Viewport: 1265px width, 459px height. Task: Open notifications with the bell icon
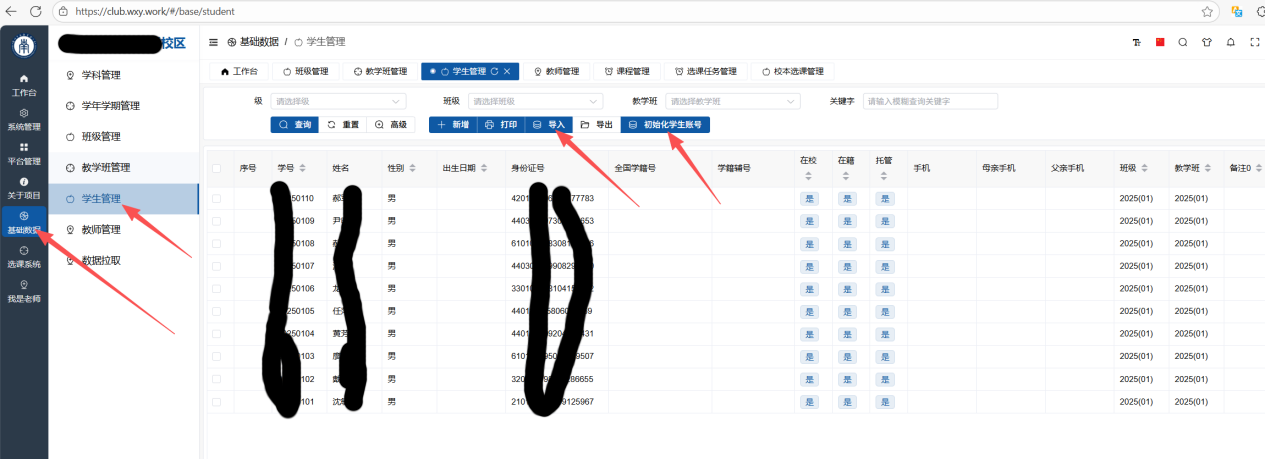coord(1229,42)
